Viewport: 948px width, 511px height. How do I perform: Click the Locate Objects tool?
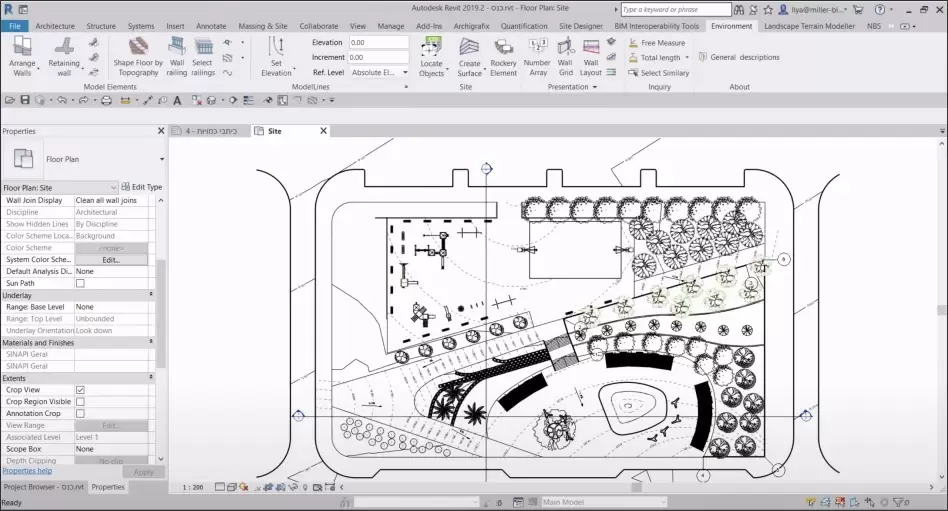(431, 56)
